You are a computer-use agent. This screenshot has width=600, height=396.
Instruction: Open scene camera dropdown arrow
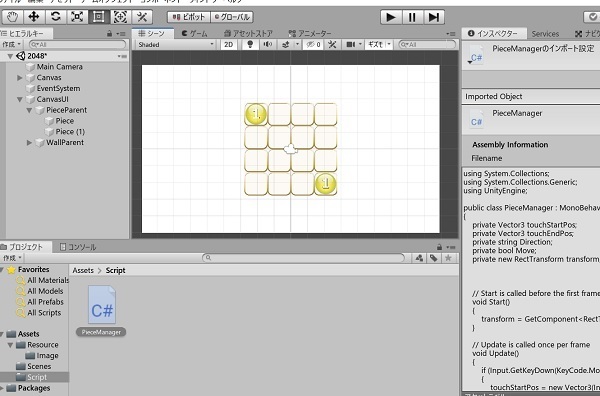[360, 45]
